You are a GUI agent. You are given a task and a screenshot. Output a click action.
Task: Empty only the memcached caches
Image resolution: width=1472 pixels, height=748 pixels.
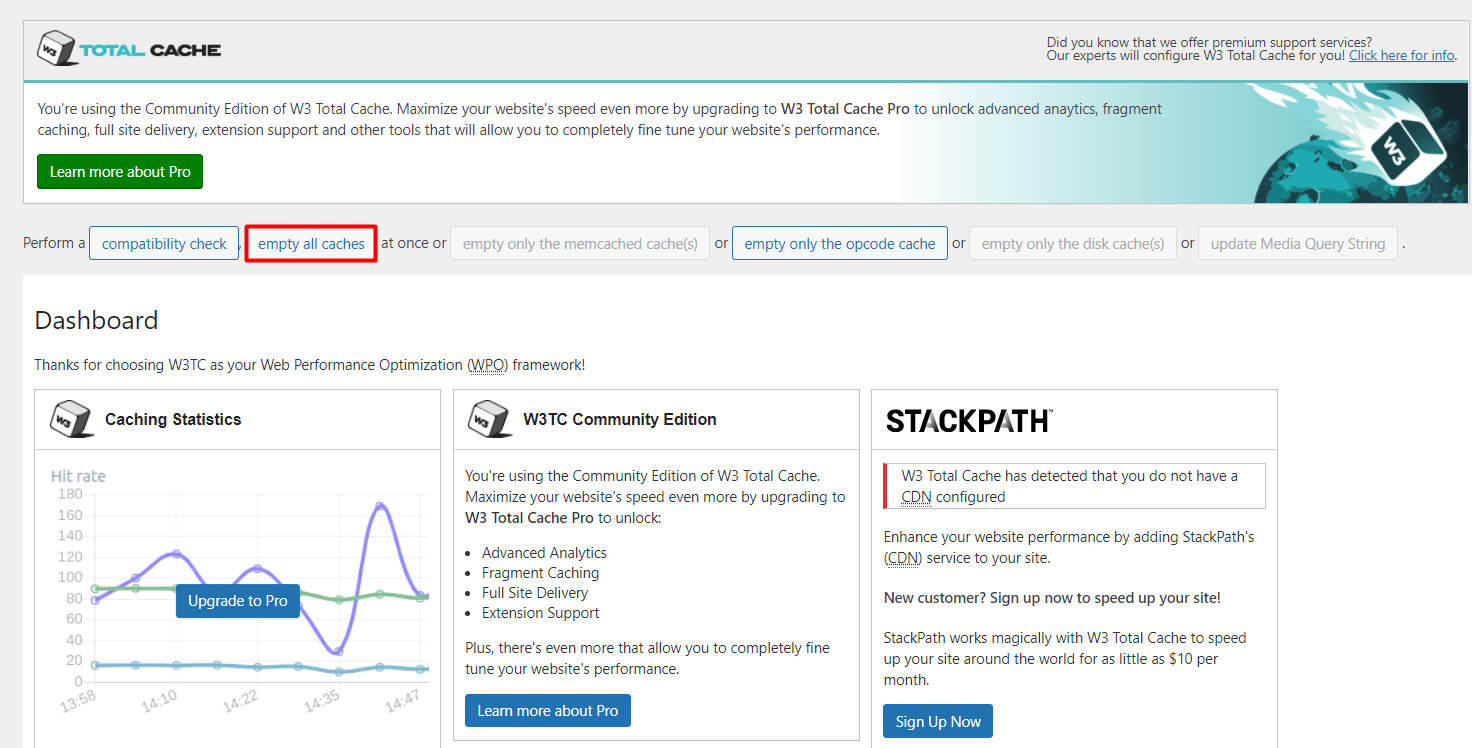pyautogui.click(x=580, y=243)
